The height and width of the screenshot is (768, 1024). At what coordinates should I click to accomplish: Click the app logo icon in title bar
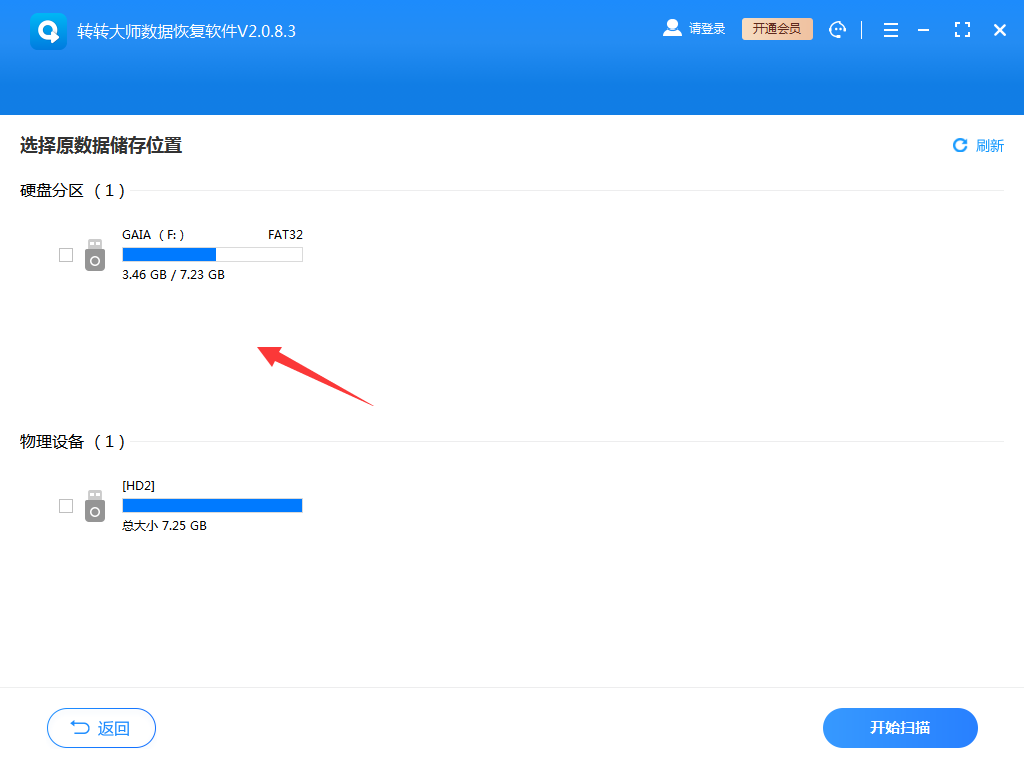tap(48, 31)
